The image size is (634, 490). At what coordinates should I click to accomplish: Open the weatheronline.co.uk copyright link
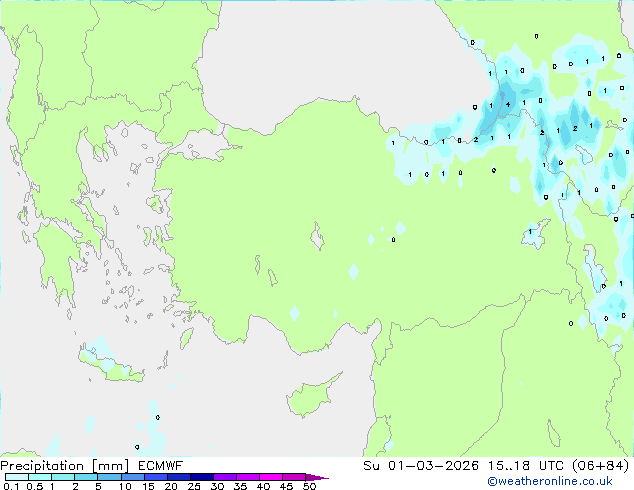tap(550, 481)
